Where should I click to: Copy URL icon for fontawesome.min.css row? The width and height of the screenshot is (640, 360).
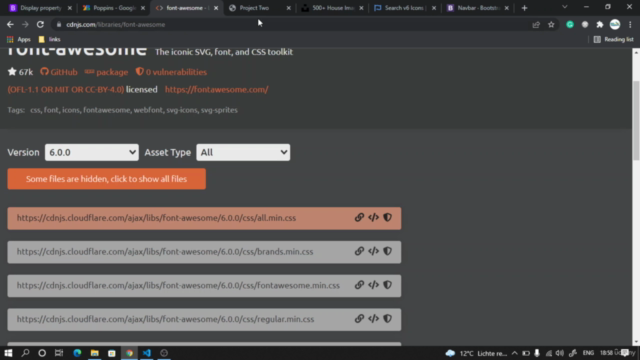359,285
